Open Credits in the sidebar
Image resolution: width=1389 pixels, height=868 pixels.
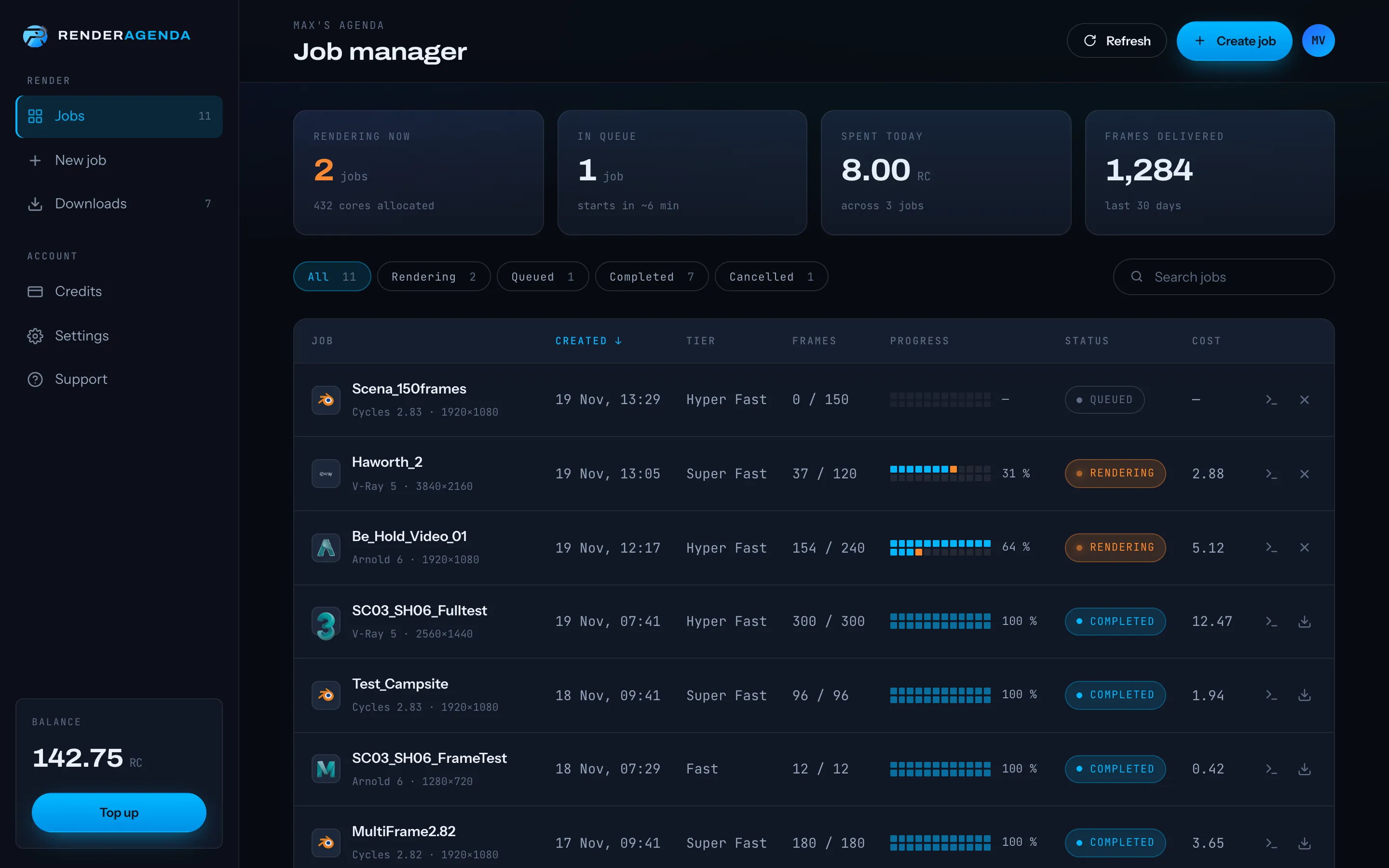tap(120, 292)
